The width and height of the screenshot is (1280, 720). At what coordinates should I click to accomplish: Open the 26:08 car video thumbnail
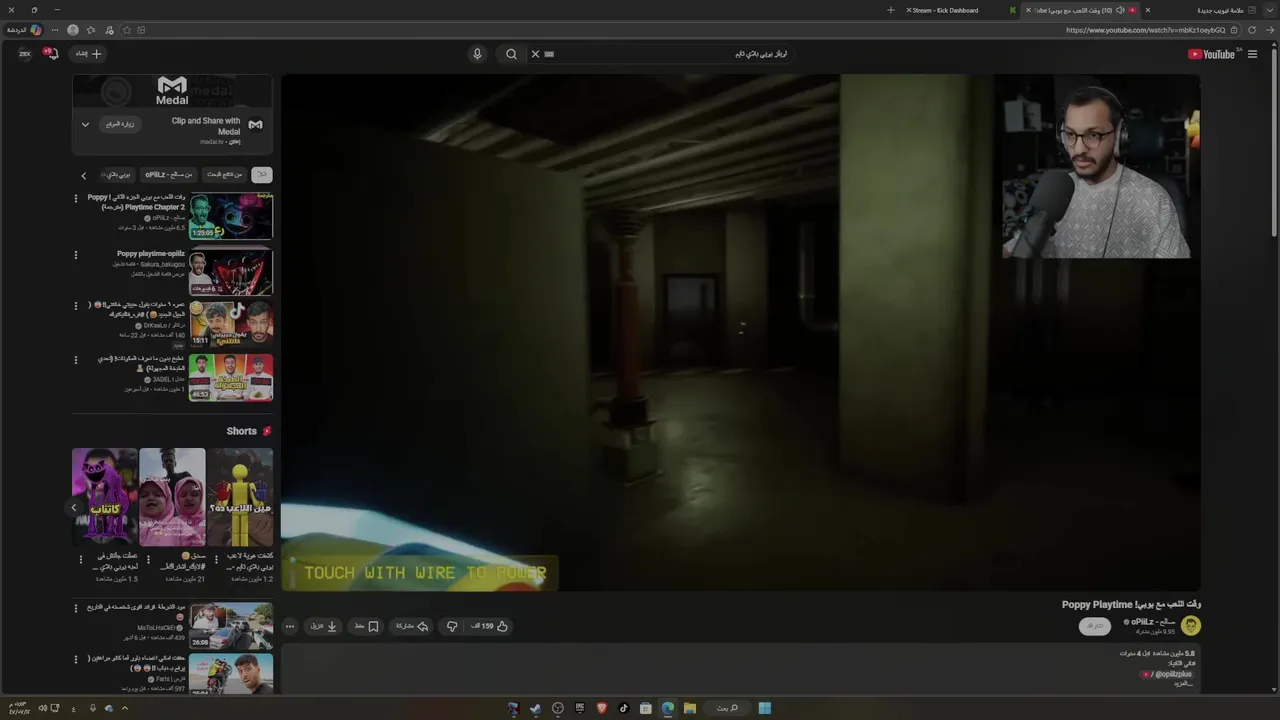pos(231,626)
